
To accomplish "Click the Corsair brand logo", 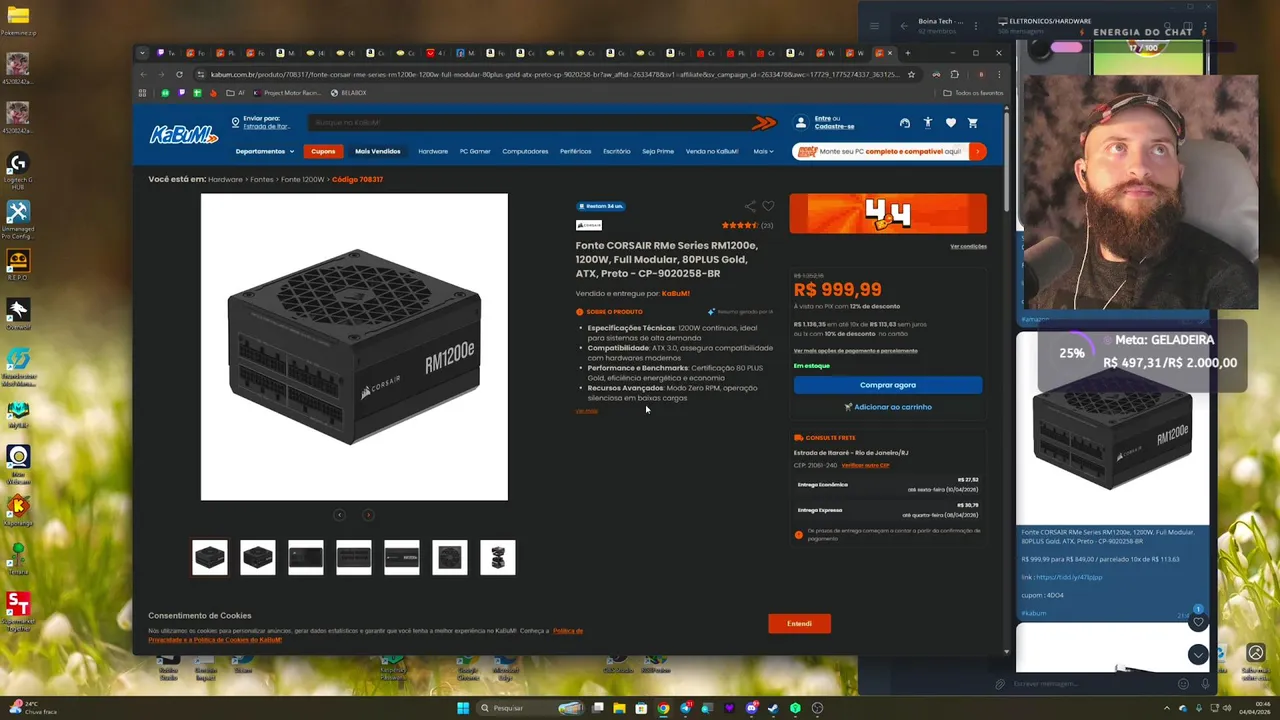I will (x=589, y=226).
